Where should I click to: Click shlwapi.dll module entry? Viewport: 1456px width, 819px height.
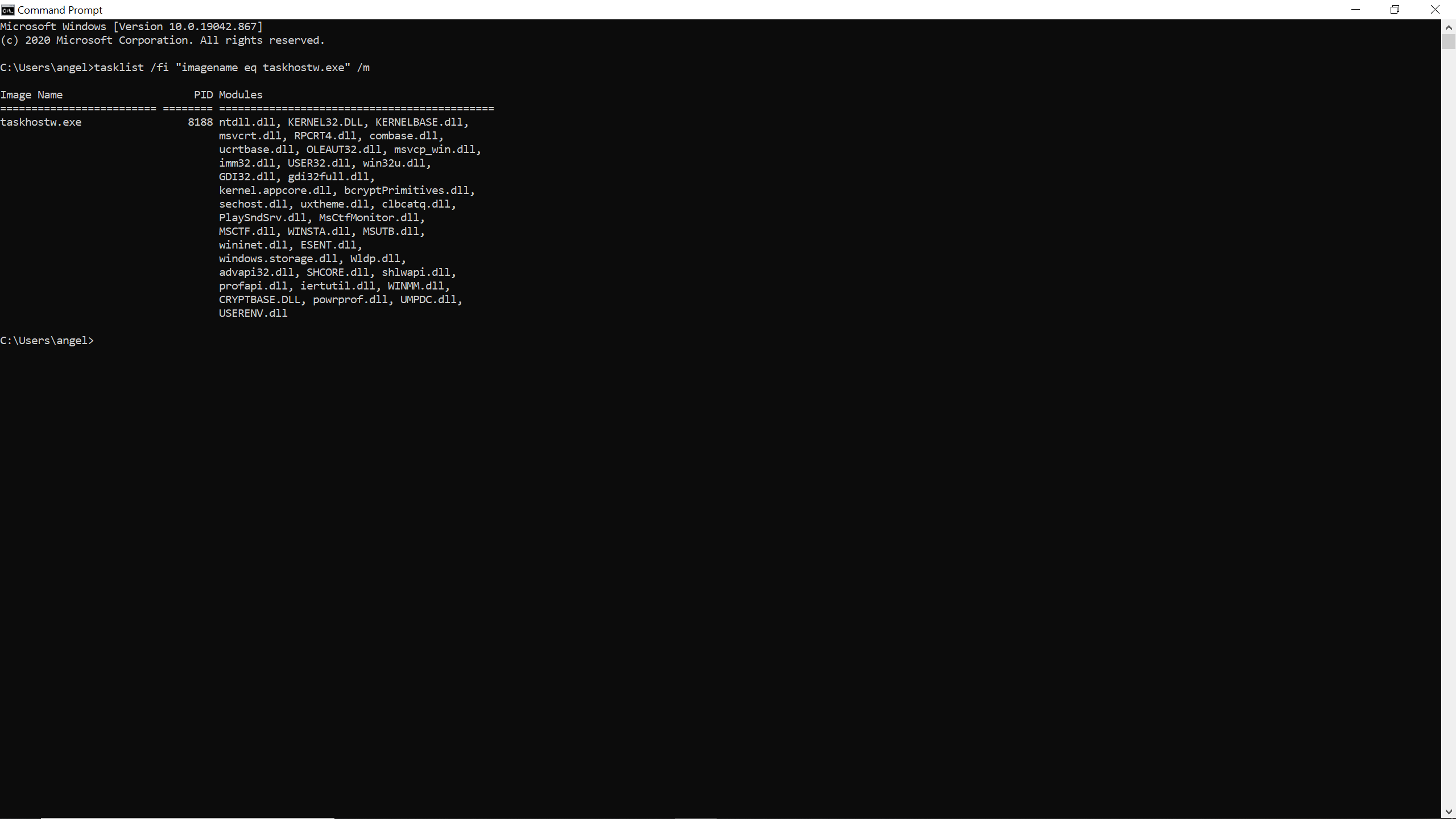pos(416,272)
